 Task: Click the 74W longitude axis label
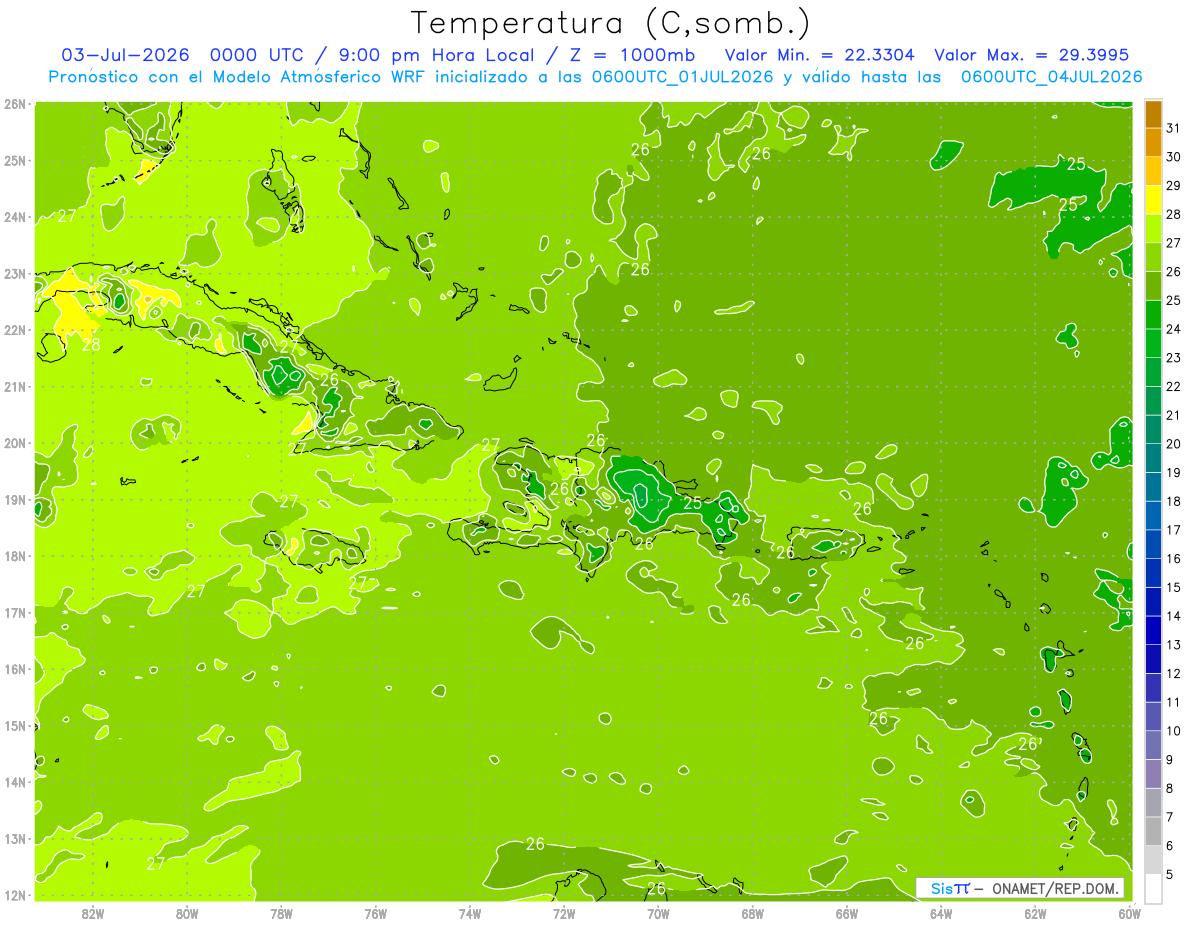click(470, 913)
